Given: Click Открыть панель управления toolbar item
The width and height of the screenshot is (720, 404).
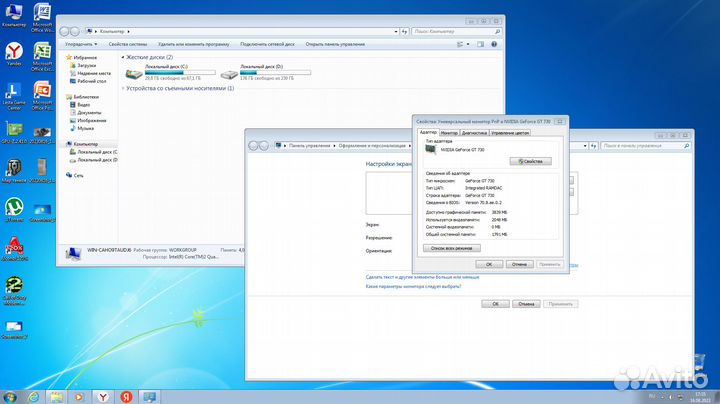Looking at the screenshot, I should click(335, 45).
